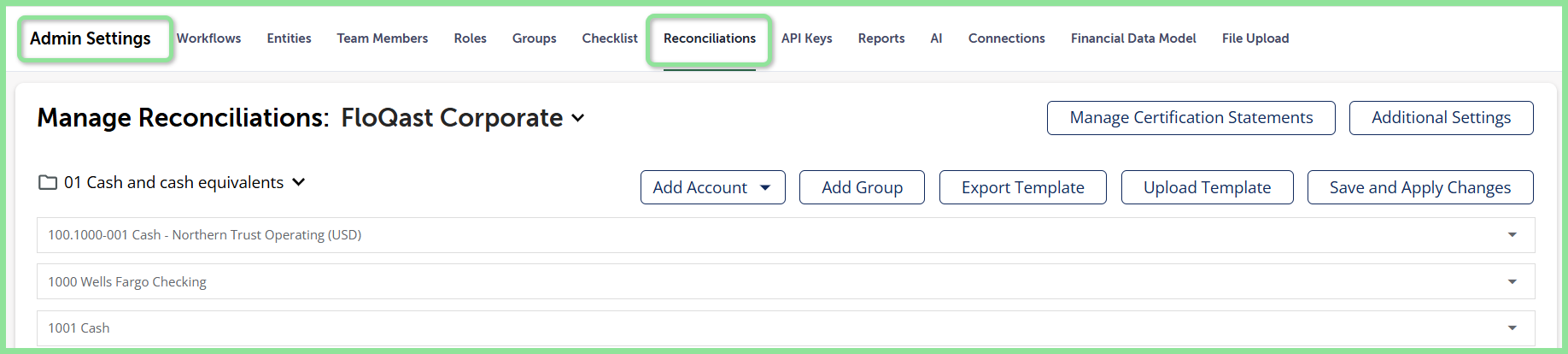Switch to the File Upload tab
1568x354 pixels.
point(1255,38)
